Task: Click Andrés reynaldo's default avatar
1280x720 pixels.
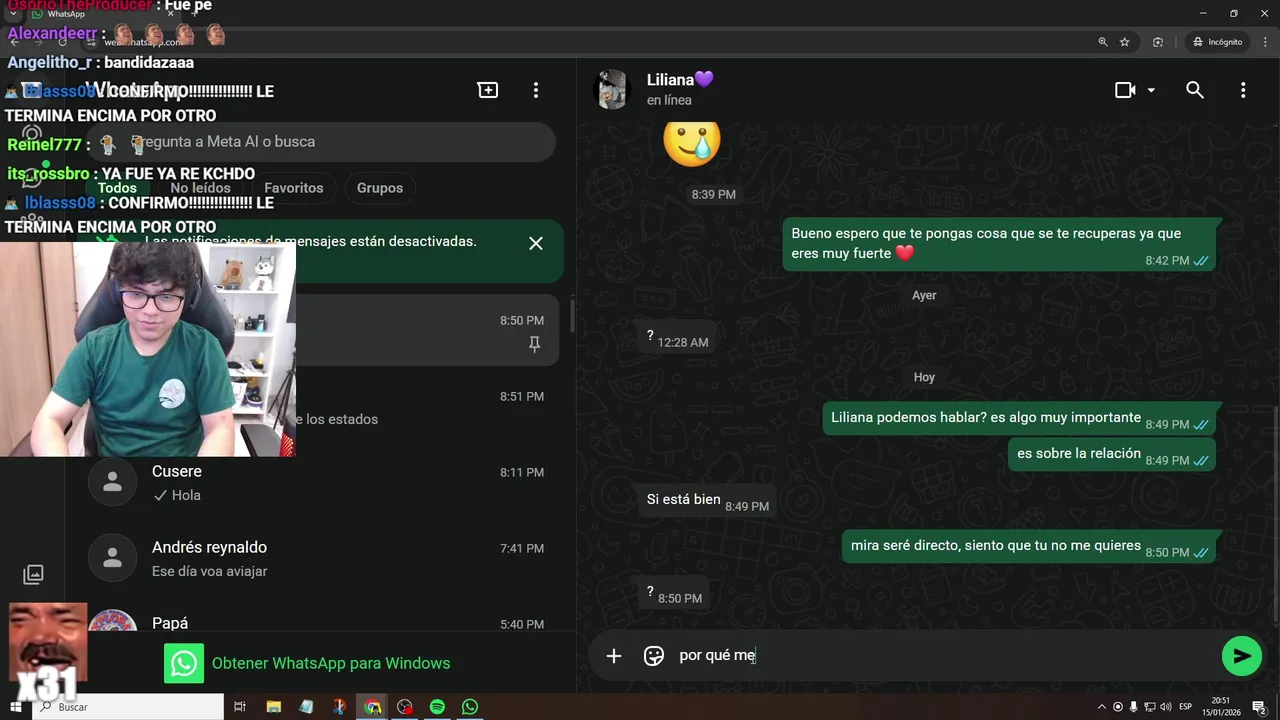Action: click(113, 558)
